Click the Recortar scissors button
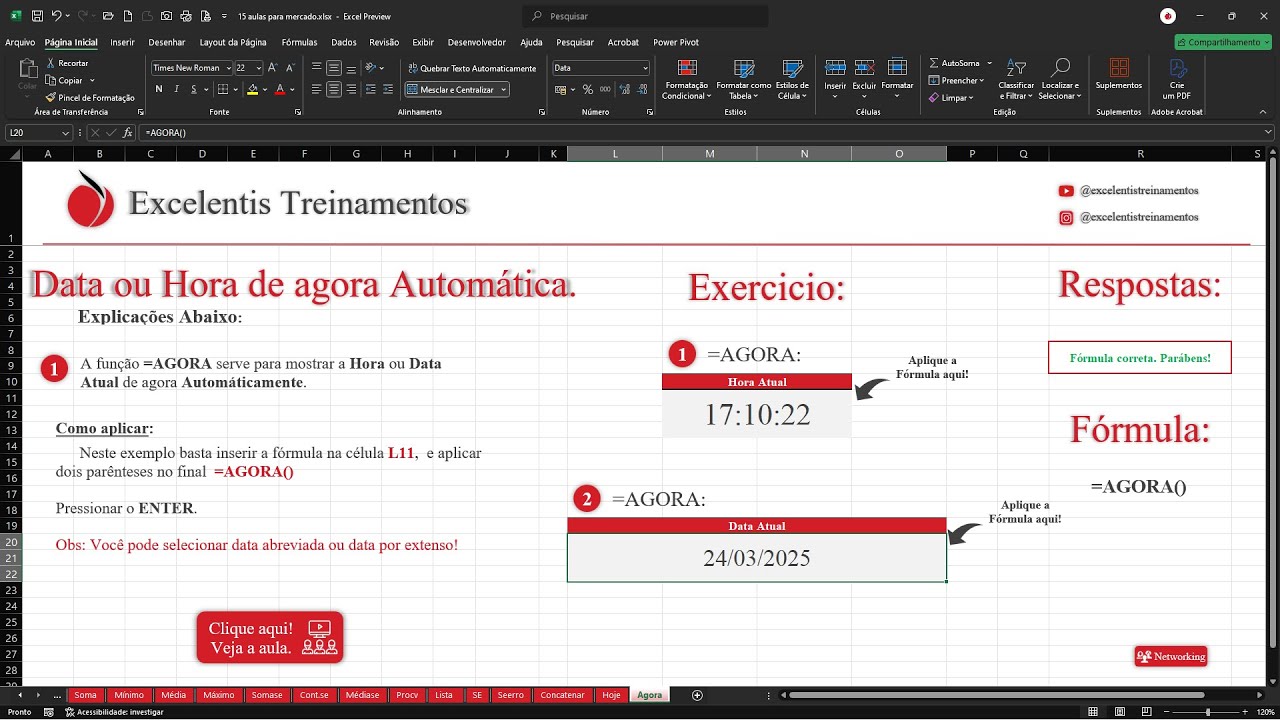Viewport: 1280px width, 720px height. (67, 63)
